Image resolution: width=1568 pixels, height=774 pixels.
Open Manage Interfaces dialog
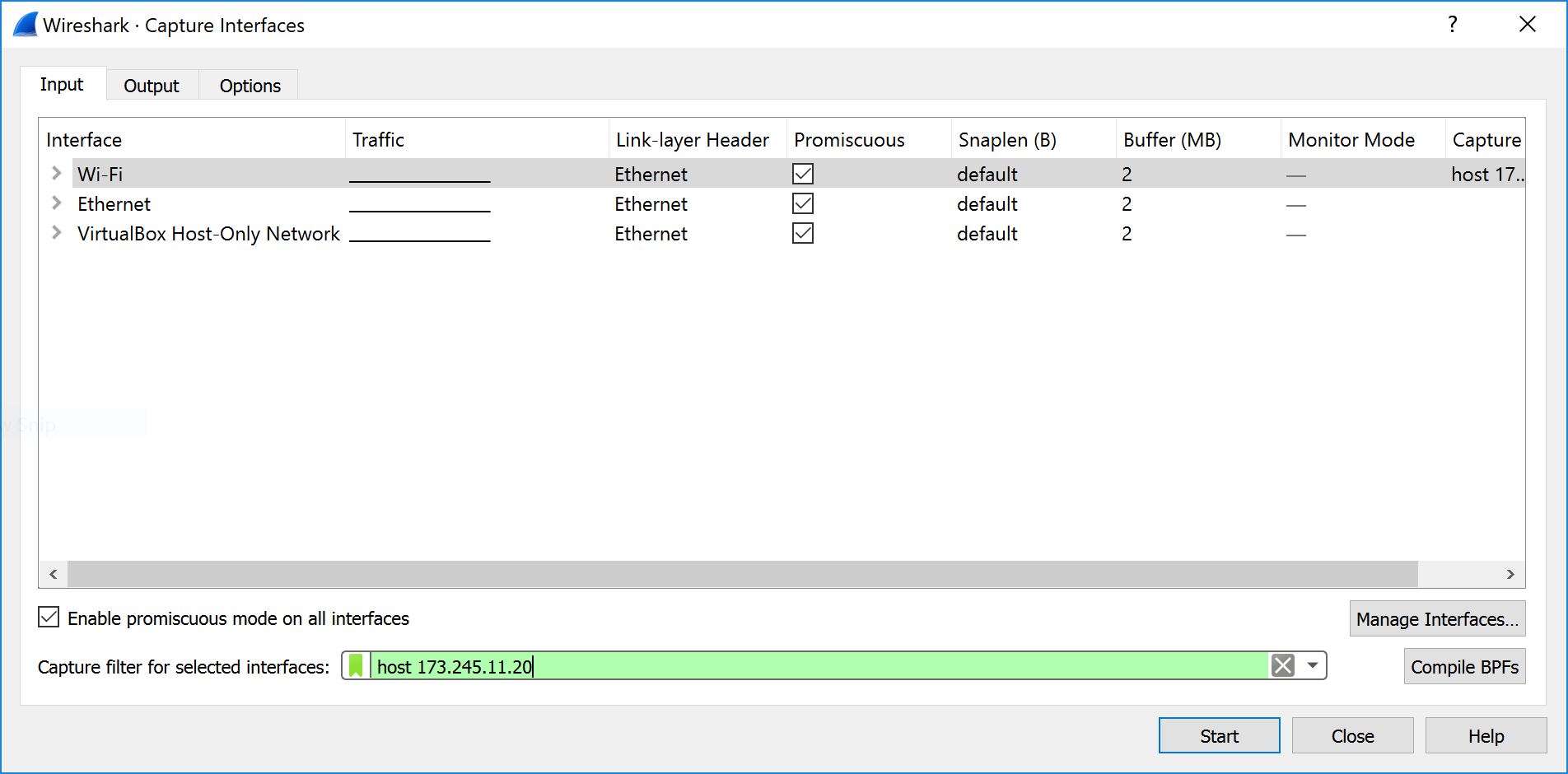(x=1437, y=618)
